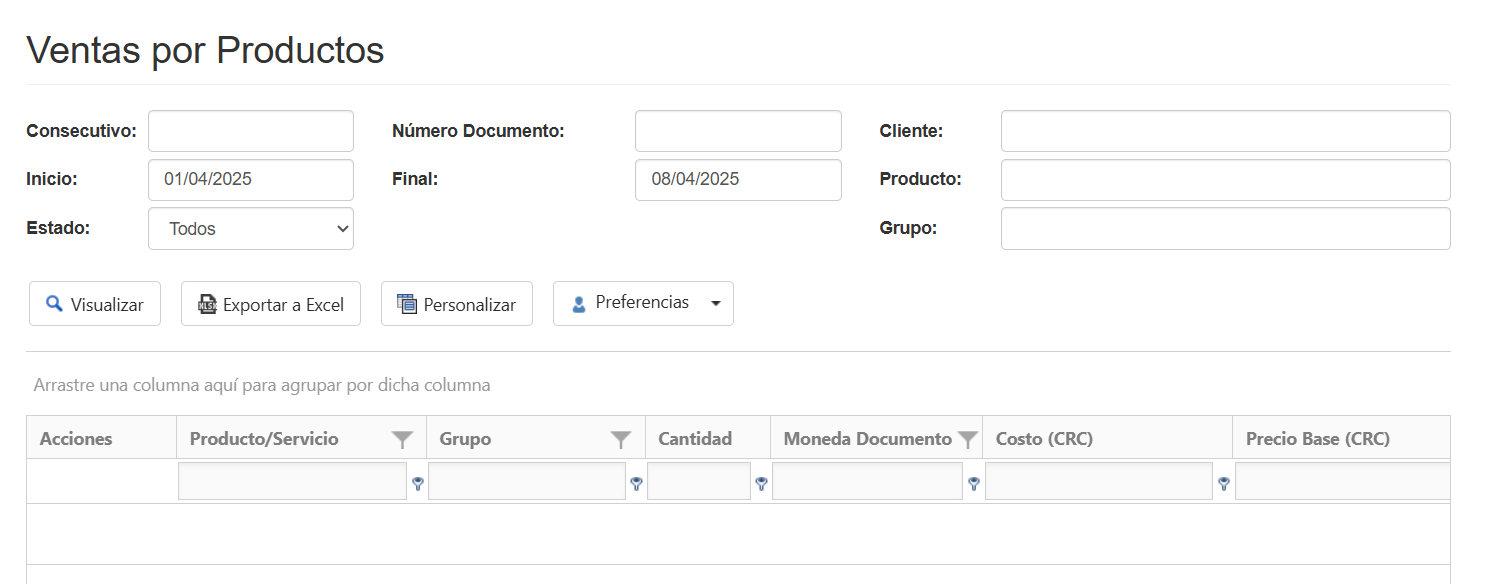Viewport: 1487px width, 584px height.
Task: Click the table icon on Personalizar
Action: click(x=407, y=304)
